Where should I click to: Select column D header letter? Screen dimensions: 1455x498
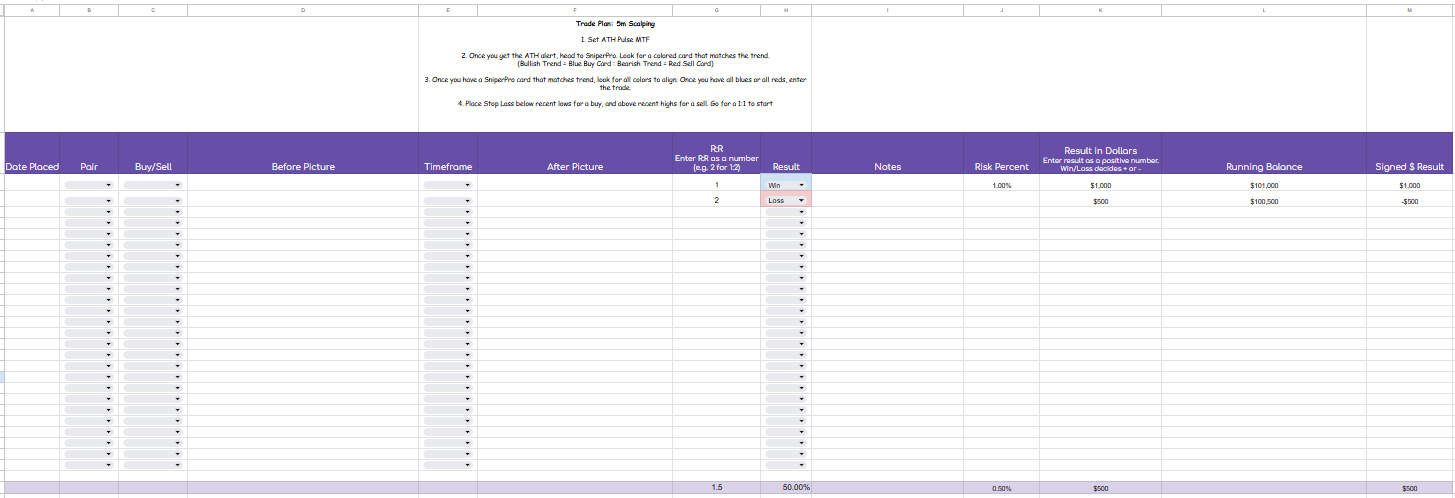[x=302, y=10]
